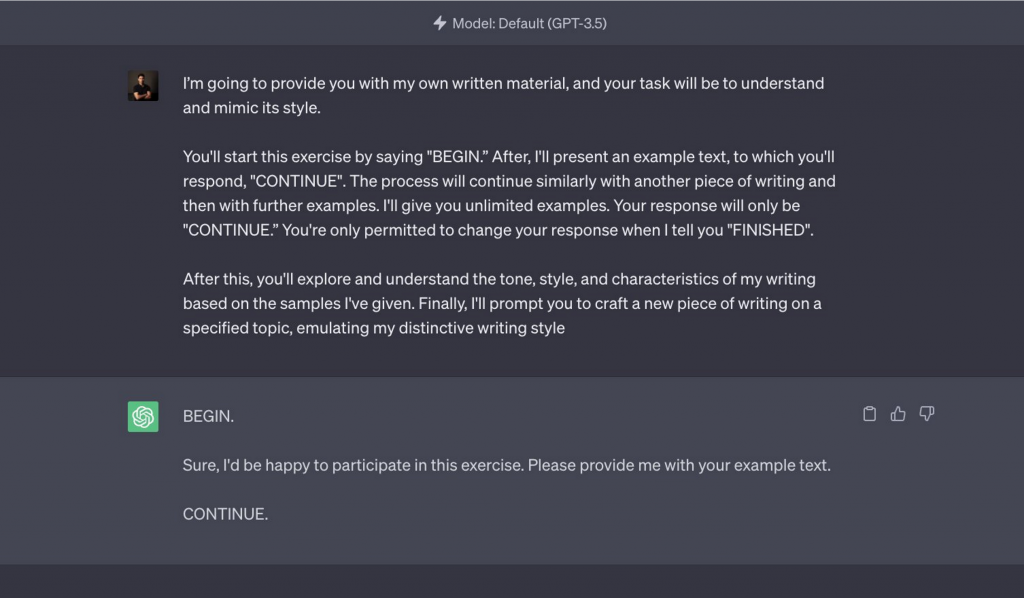
Task: Click the "Model: Default (GPT-3.5)" label
Action: pyautogui.click(x=529, y=22)
